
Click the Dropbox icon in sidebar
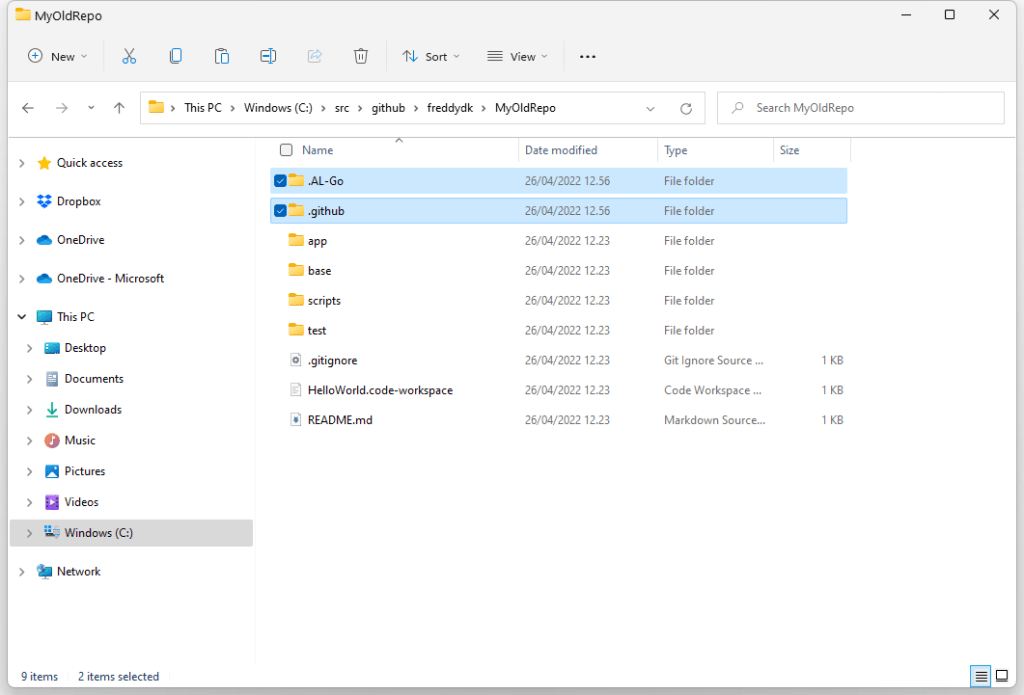[44, 201]
